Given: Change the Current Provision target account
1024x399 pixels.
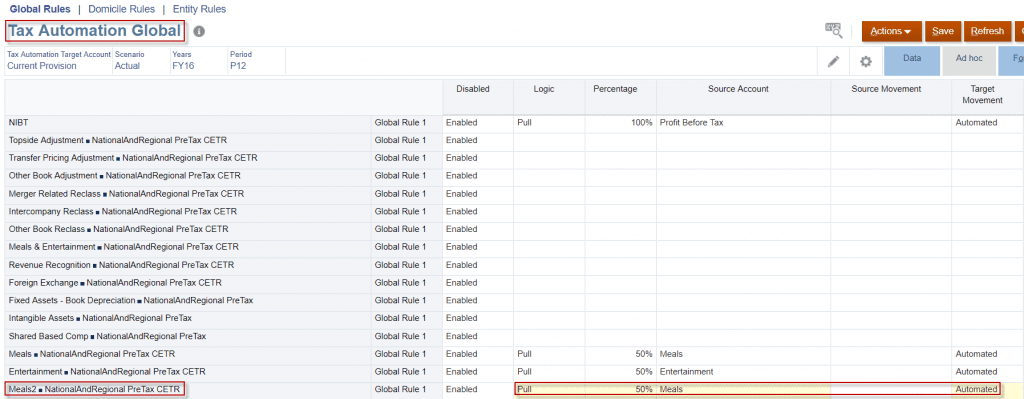Looking at the screenshot, I should coord(42,66).
